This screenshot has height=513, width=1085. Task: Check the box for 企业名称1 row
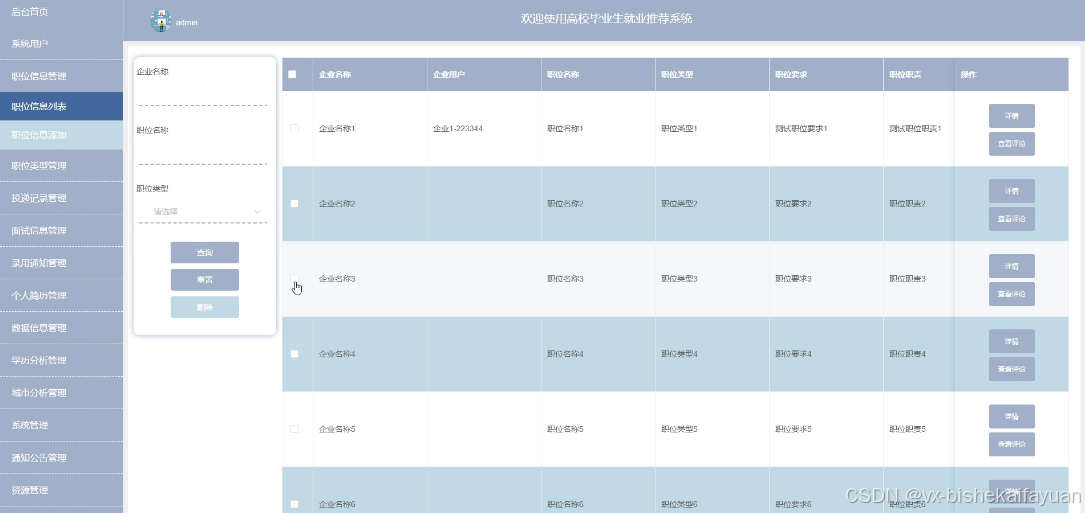click(294, 129)
